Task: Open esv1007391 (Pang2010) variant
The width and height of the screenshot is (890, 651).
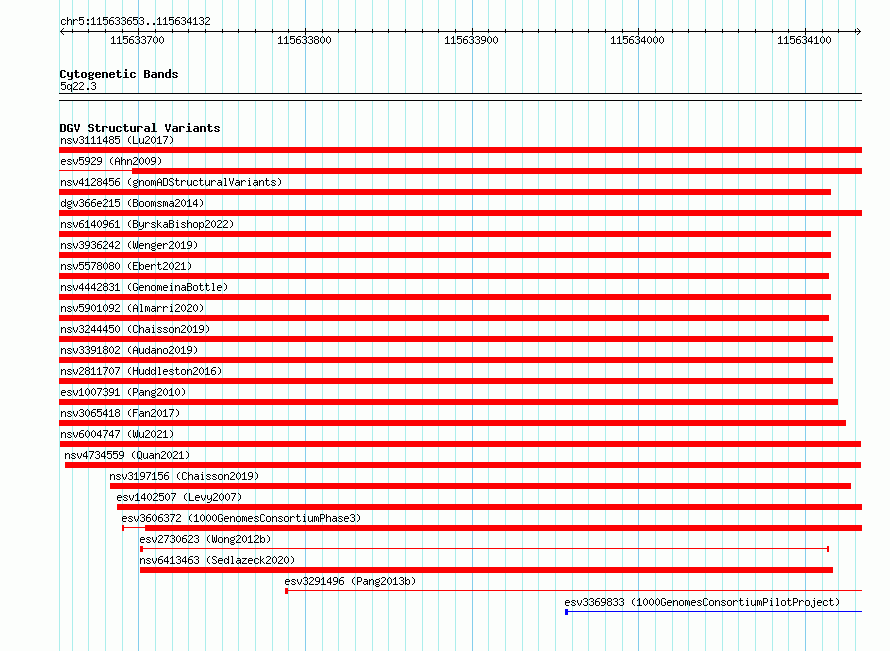Action: click(x=123, y=392)
